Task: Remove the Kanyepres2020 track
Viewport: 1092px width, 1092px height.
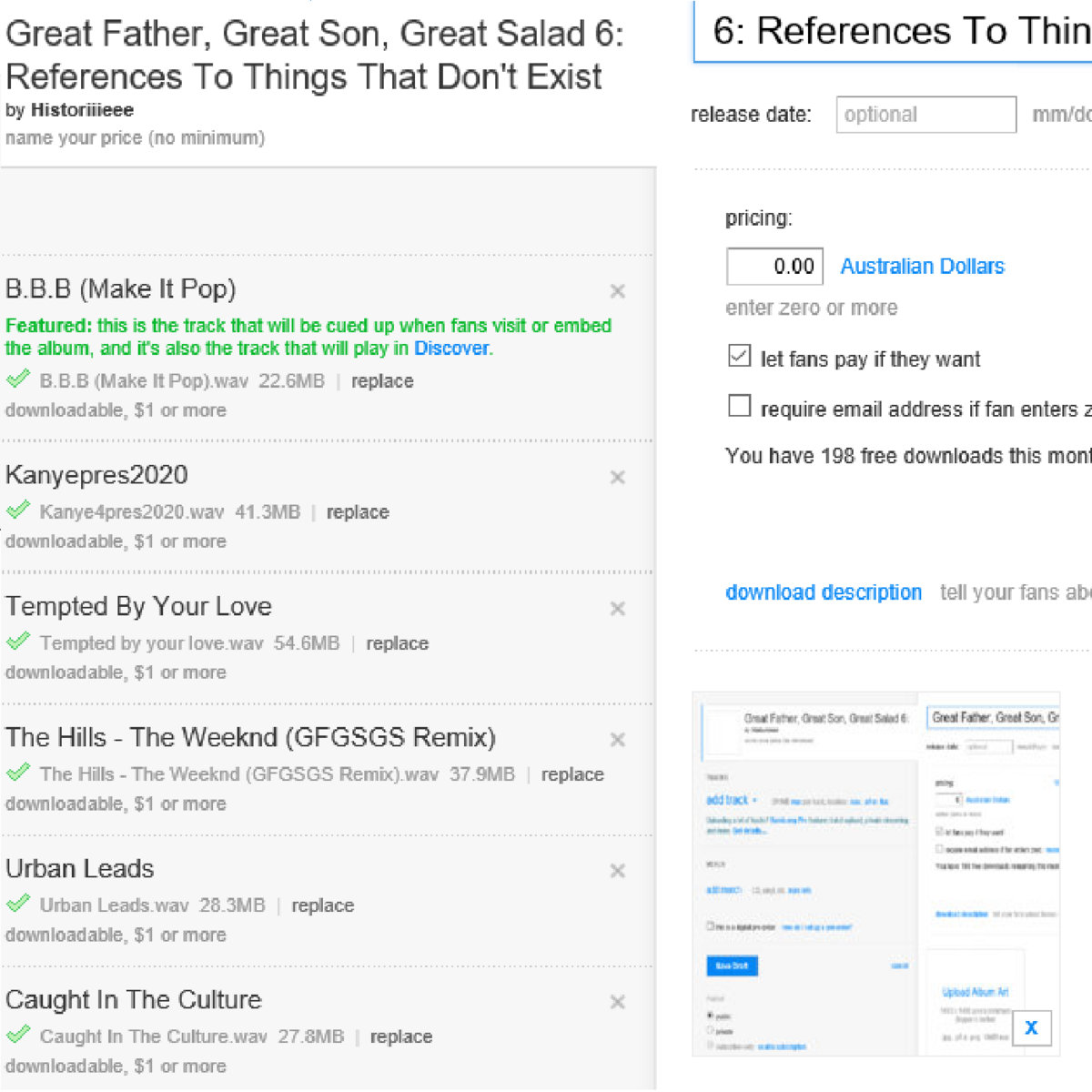Action: (x=617, y=477)
